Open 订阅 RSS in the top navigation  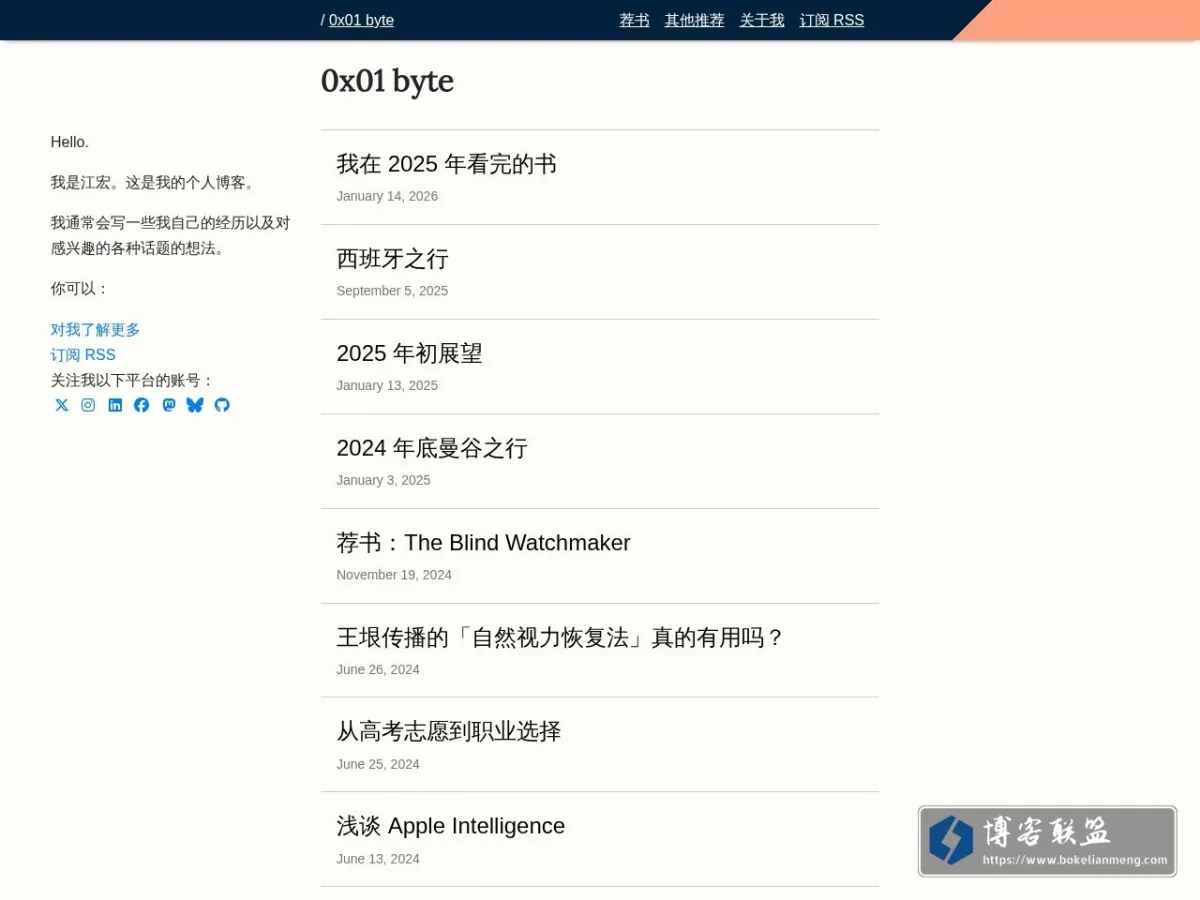click(832, 20)
